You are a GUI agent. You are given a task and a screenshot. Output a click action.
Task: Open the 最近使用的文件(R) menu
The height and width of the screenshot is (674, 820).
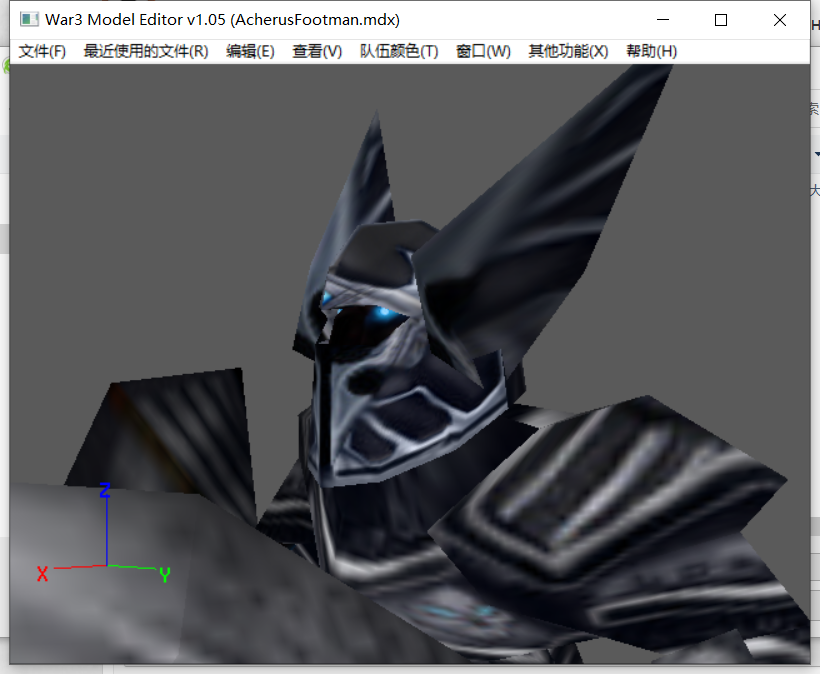[x=146, y=51]
